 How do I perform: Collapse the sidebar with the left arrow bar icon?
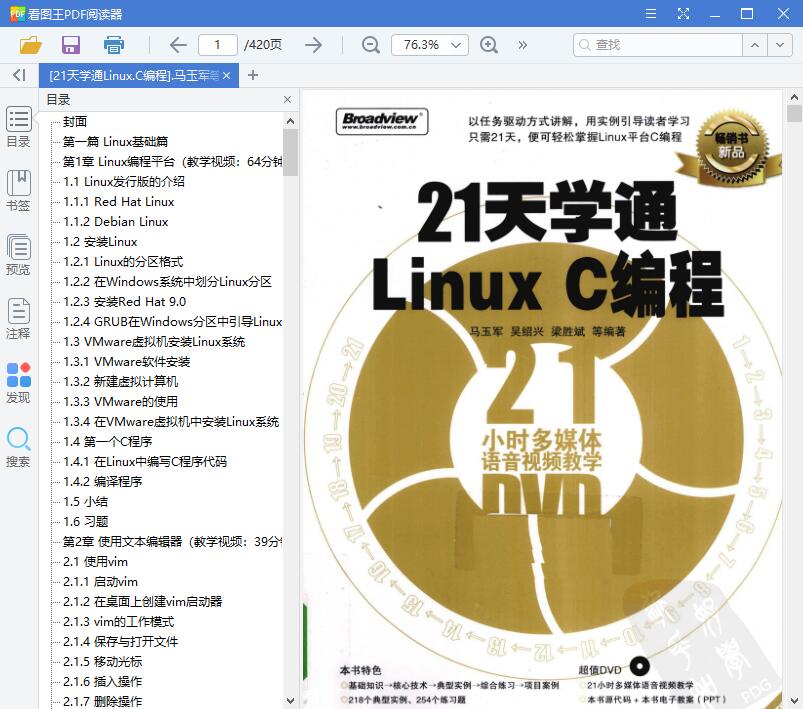[19, 75]
